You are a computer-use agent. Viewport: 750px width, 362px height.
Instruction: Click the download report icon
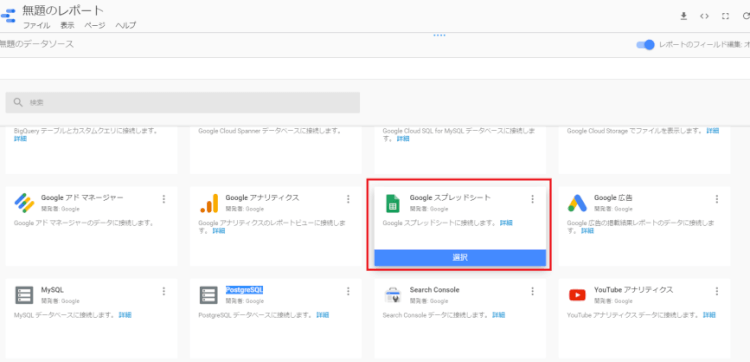coord(684,16)
